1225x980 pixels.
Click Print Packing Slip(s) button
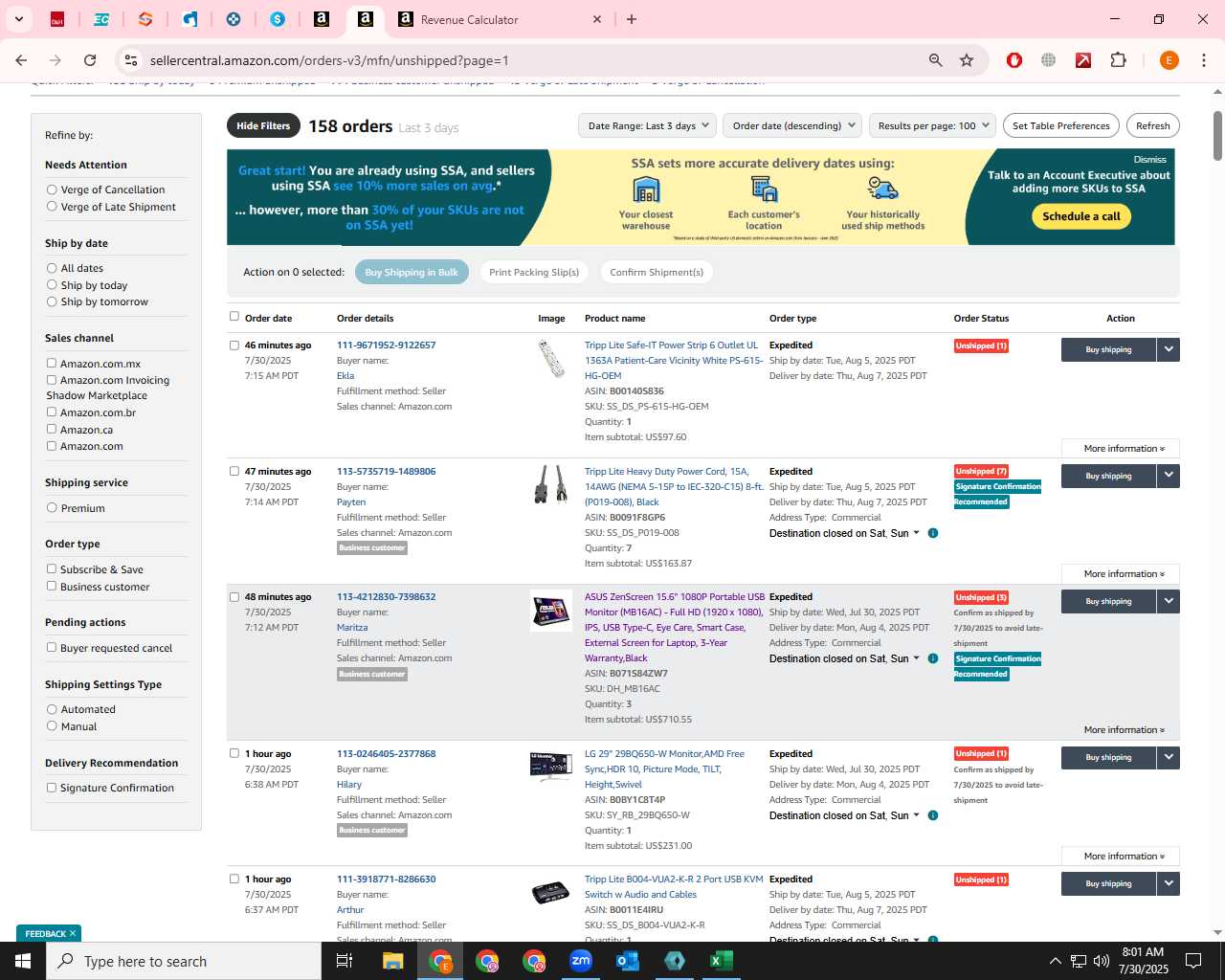(x=534, y=272)
